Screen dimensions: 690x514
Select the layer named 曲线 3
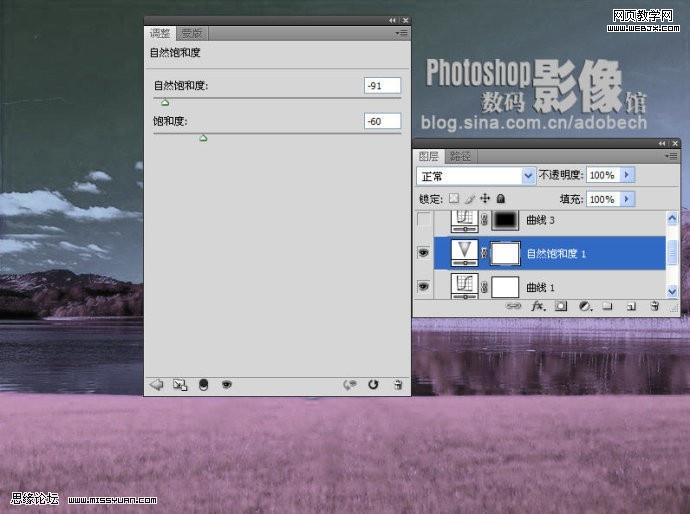pyautogui.click(x=540, y=220)
